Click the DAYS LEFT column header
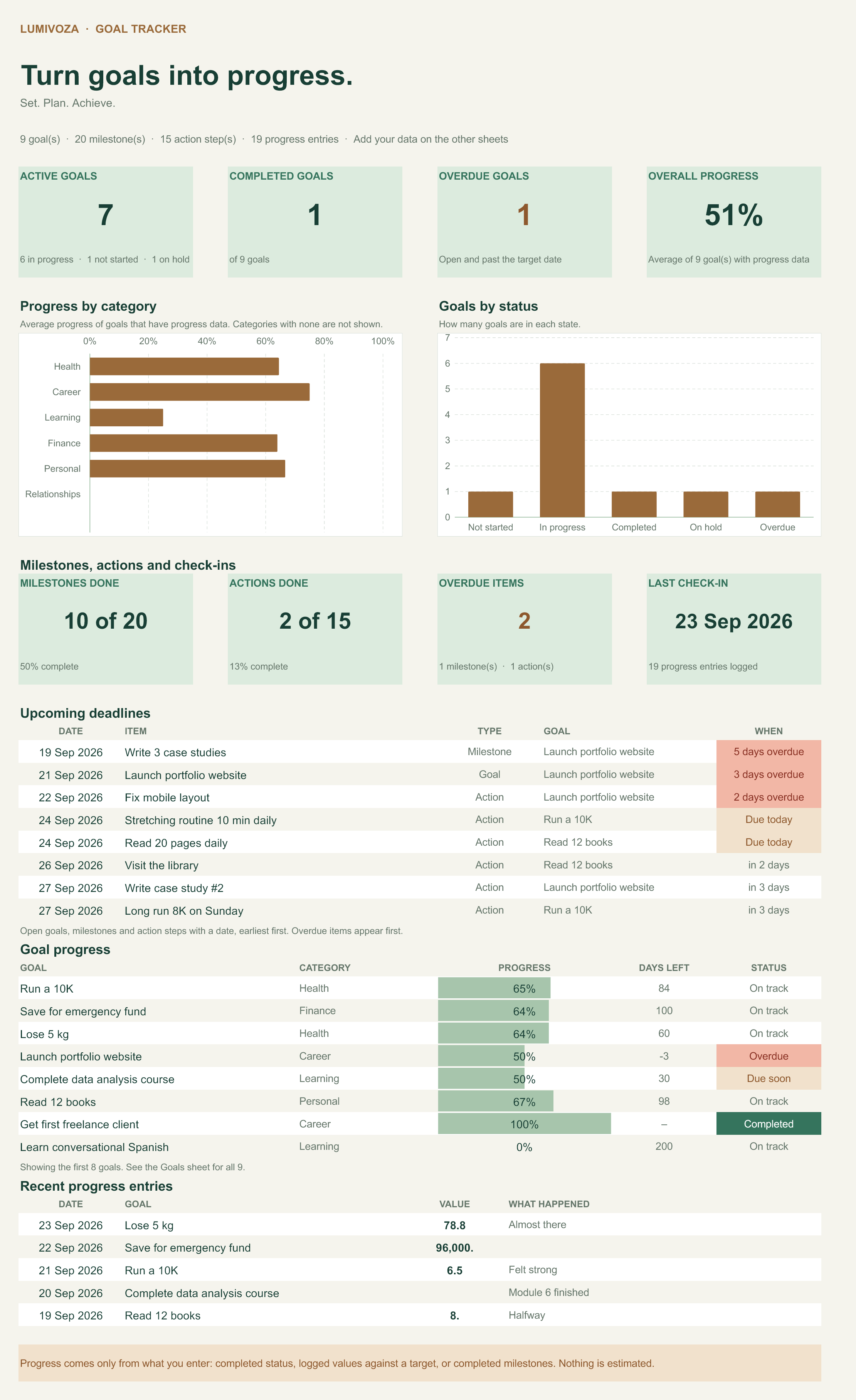The image size is (856, 1400). click(664, 968)
